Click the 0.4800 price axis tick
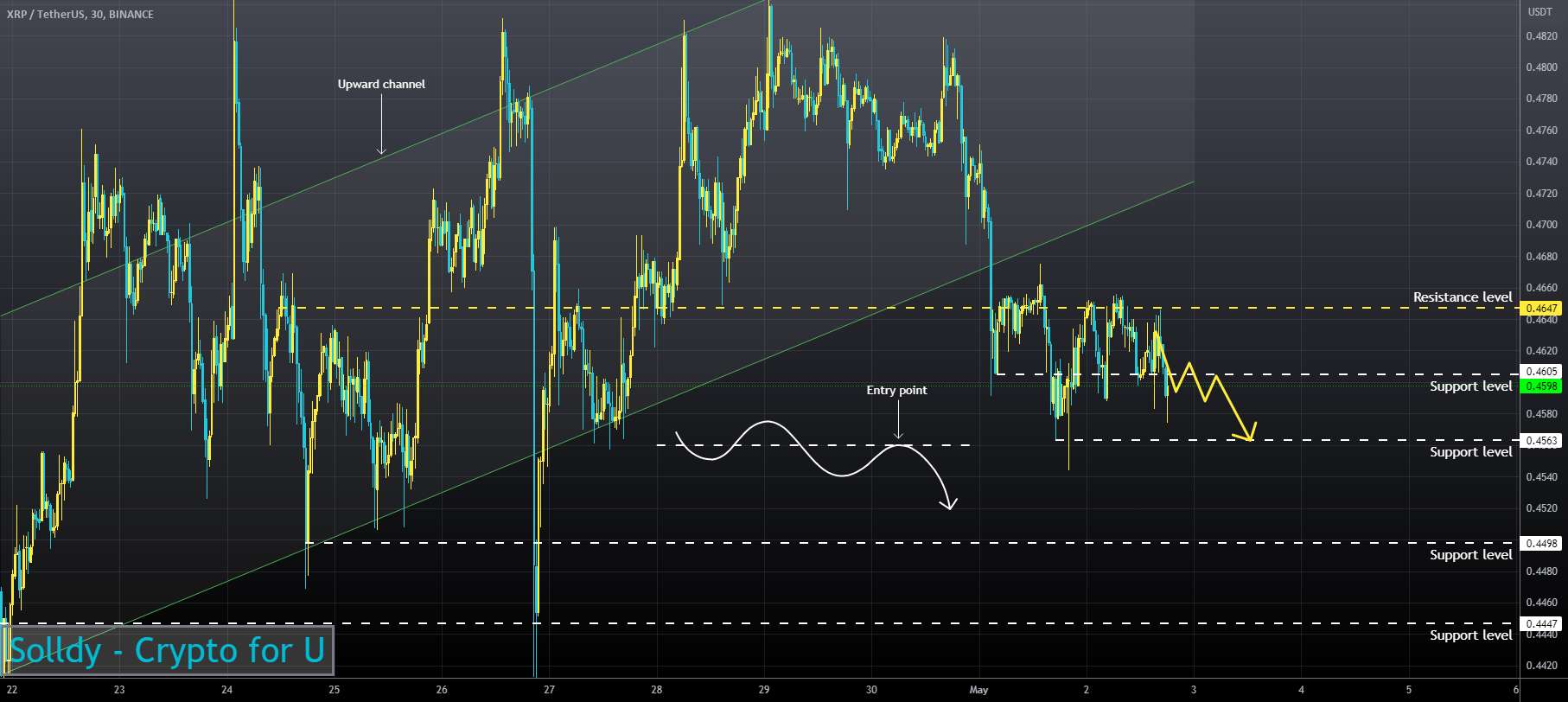Viewport: 1568px width, 702px height. [x=1541, y=67]
